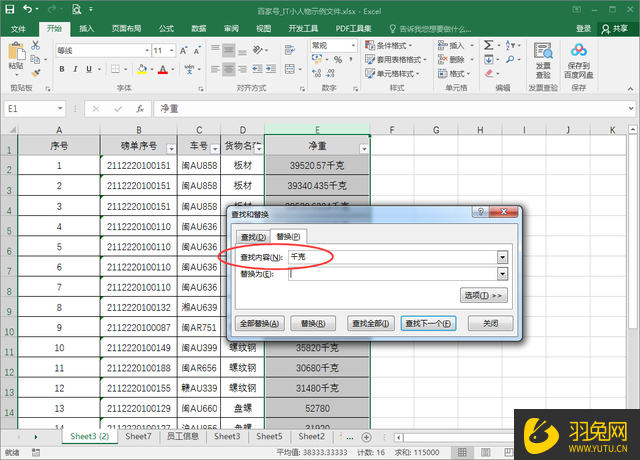Viewport: 640px width, 460px height.
Task: Click the 查找内容 input field containing 千克
Action: [x=393, y=257]
